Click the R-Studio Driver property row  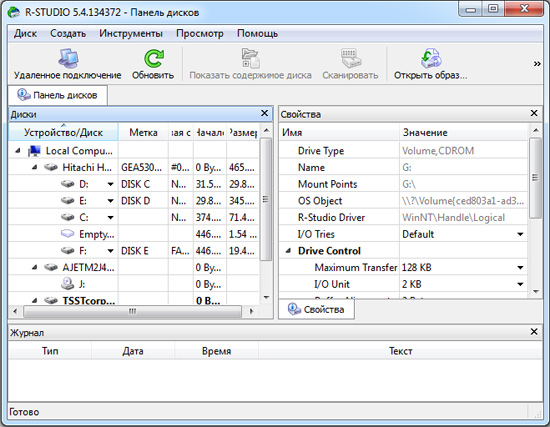pos(403,218)
